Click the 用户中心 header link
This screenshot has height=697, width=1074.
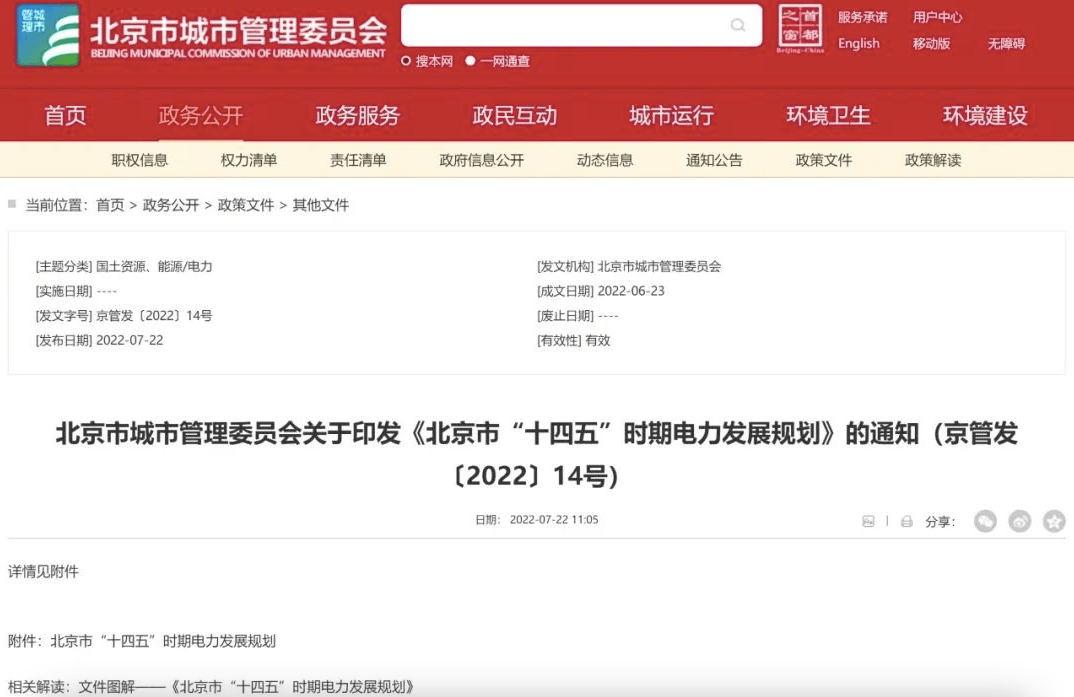(937, 17)
